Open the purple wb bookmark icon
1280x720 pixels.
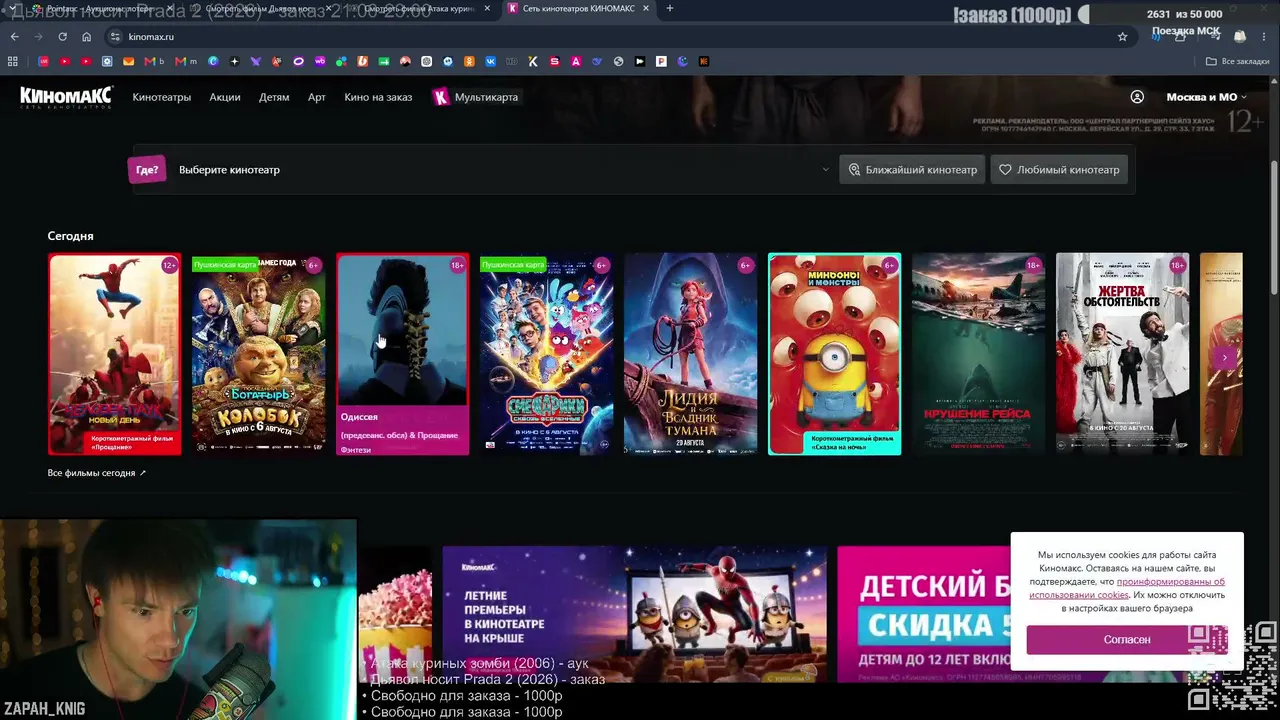tap(320, 61)
